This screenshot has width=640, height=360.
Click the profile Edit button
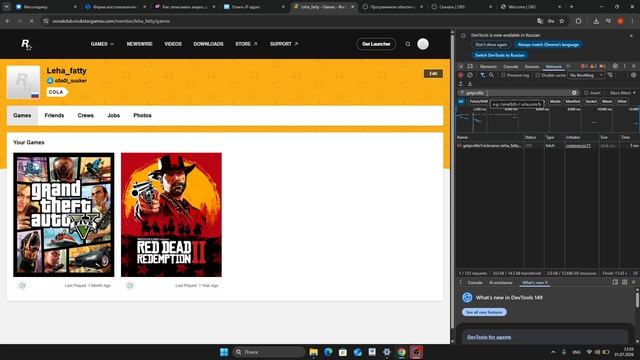click(x=433, y=73)
